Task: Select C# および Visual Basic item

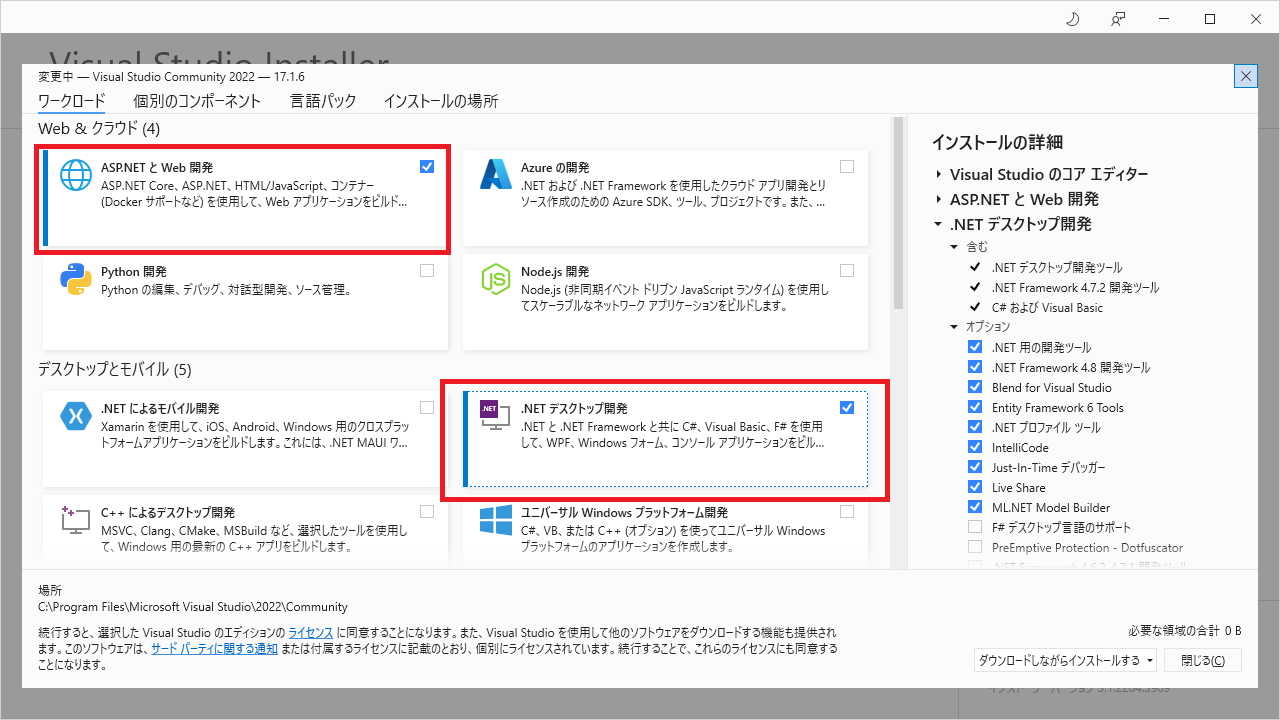Action: point(1047,307)
